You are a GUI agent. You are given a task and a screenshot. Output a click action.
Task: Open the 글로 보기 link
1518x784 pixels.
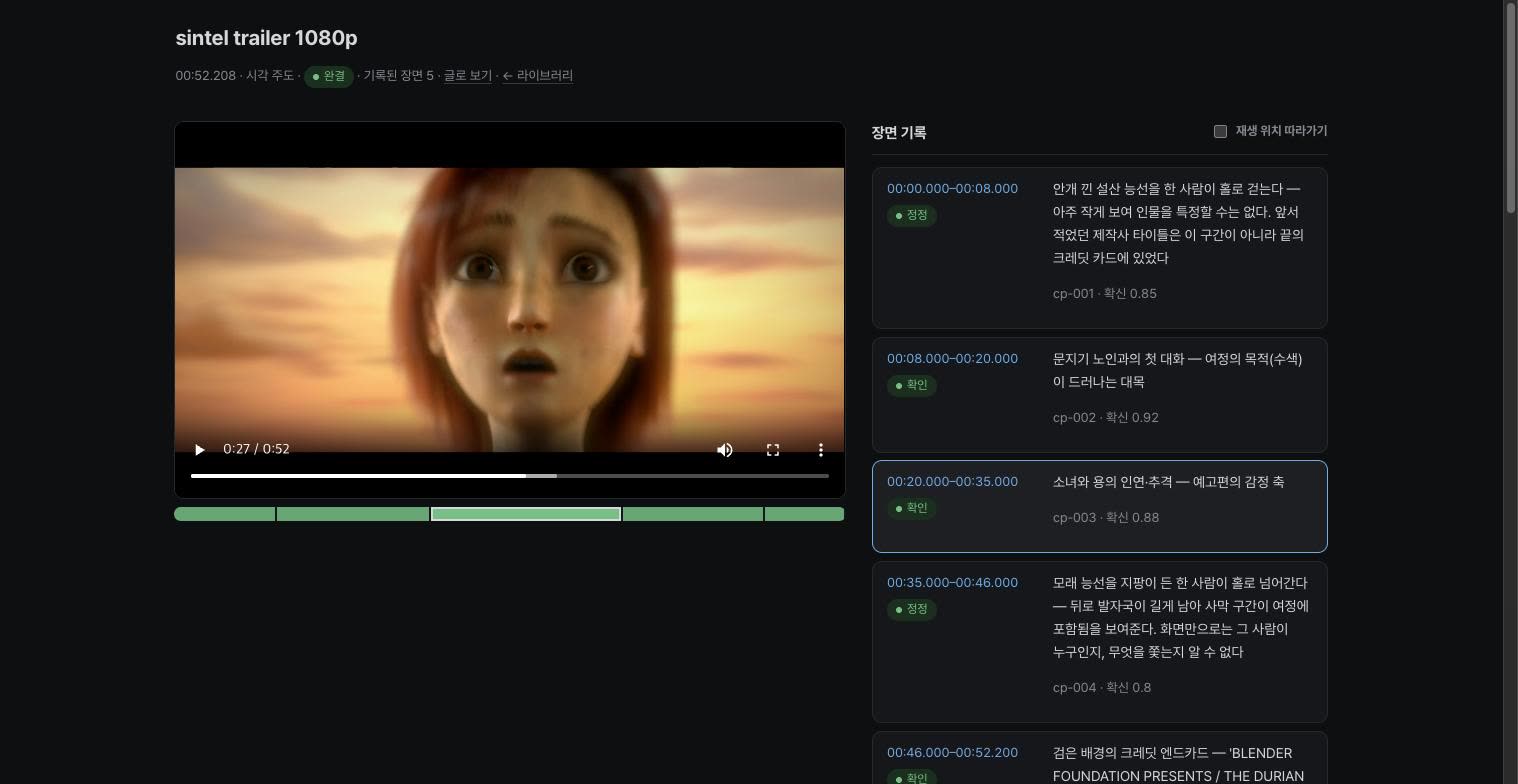tap(468, 76)
